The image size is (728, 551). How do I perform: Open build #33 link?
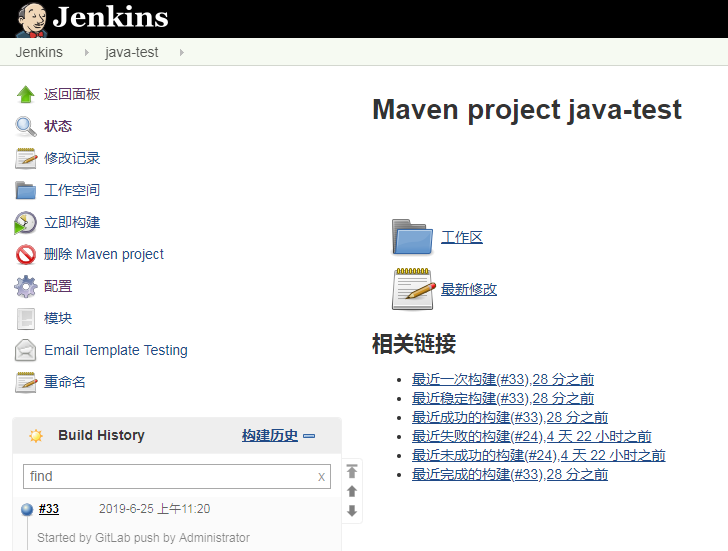click(x=49, y=509)
